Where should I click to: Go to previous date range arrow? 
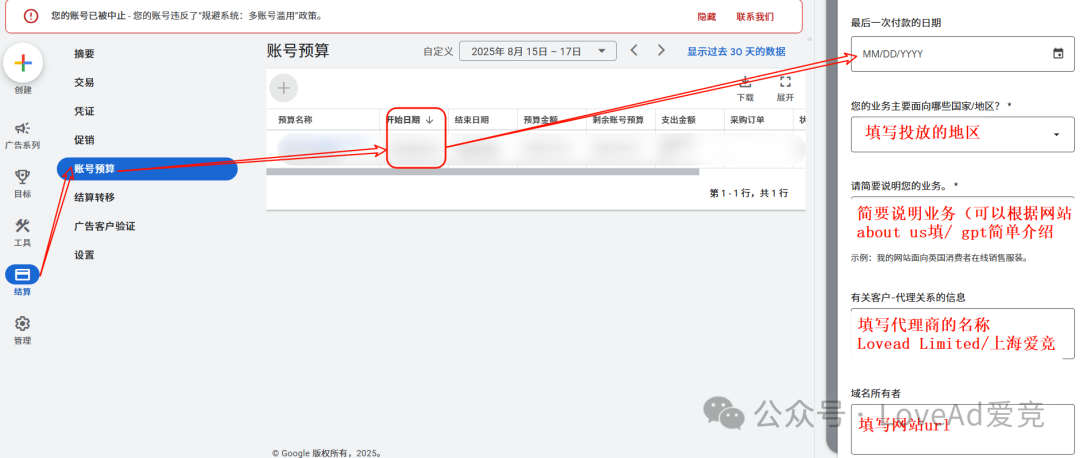click(x=634, y=51)
